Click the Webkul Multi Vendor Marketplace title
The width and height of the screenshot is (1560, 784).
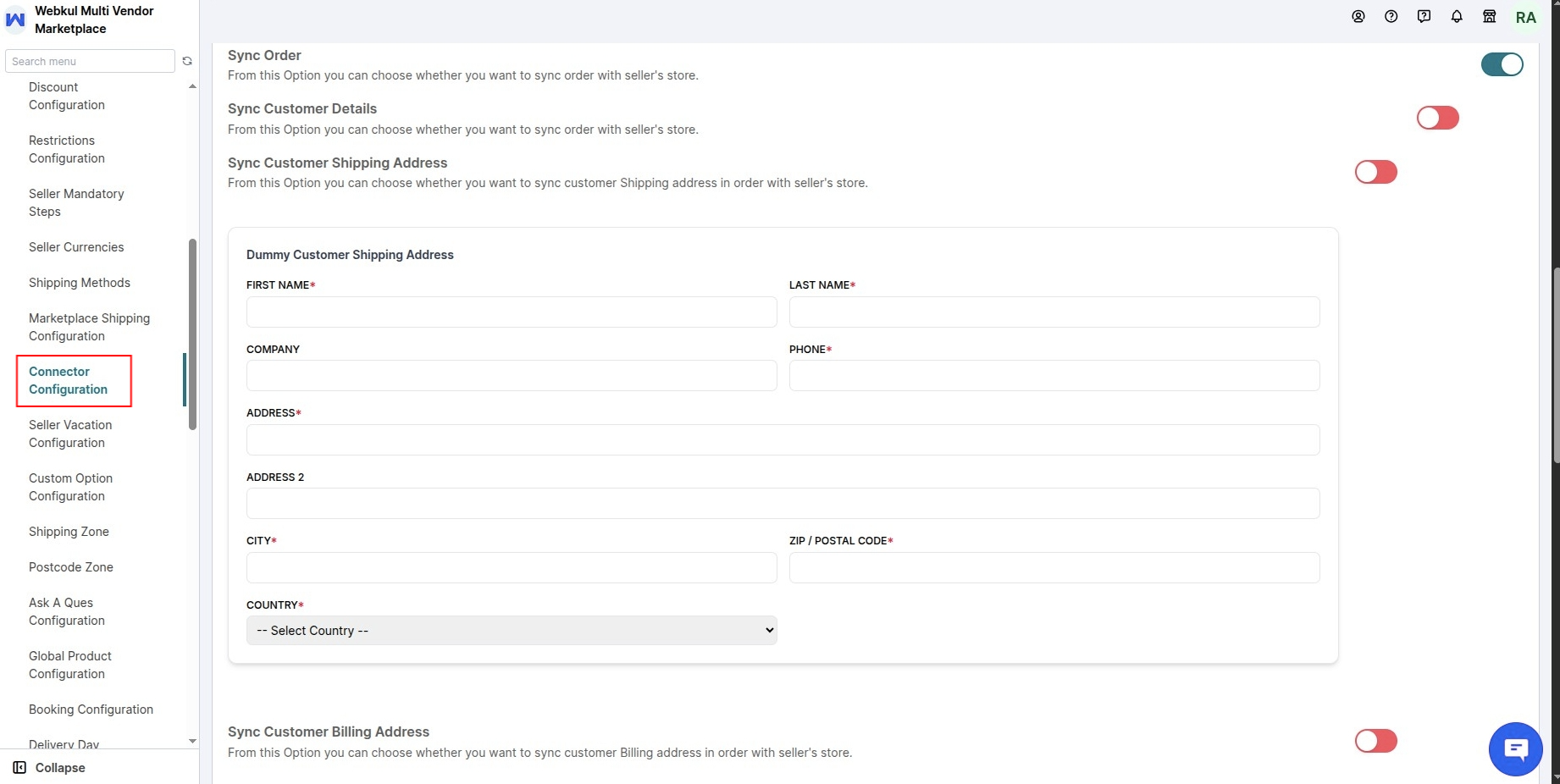(x=94, y=19)
